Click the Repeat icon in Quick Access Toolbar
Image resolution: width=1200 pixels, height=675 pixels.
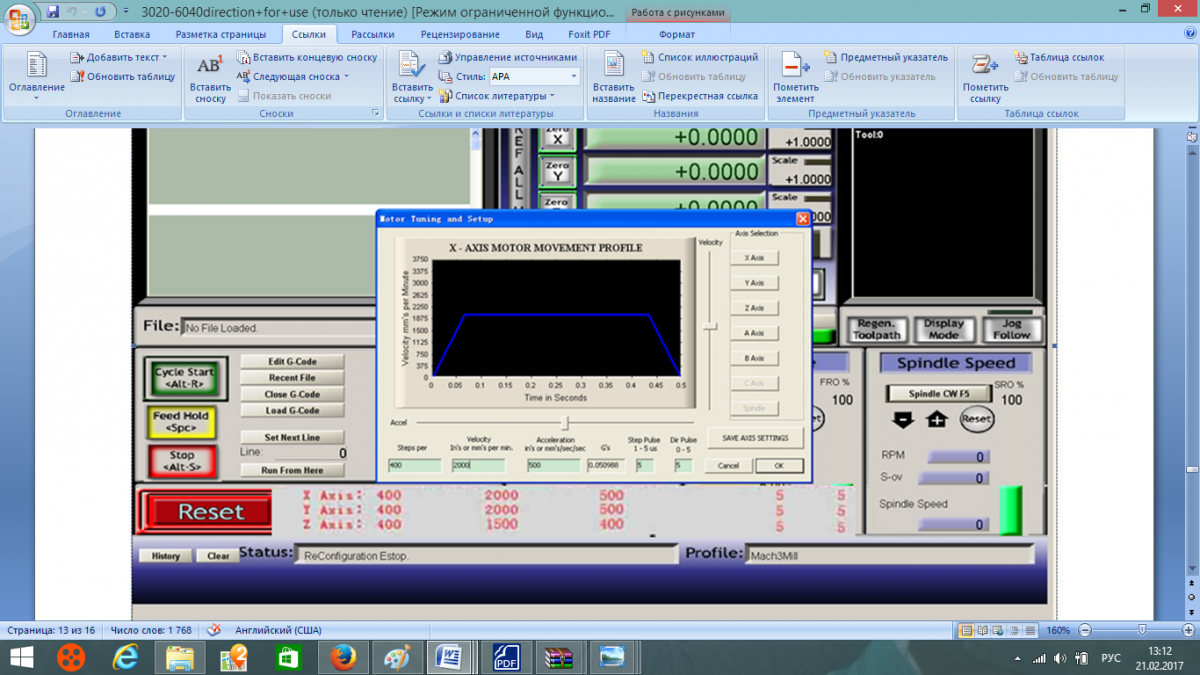100,12
